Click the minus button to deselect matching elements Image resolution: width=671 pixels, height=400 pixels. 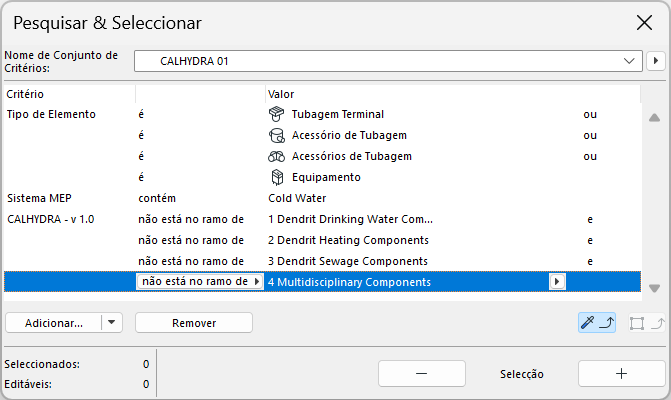tap(421, 373)
